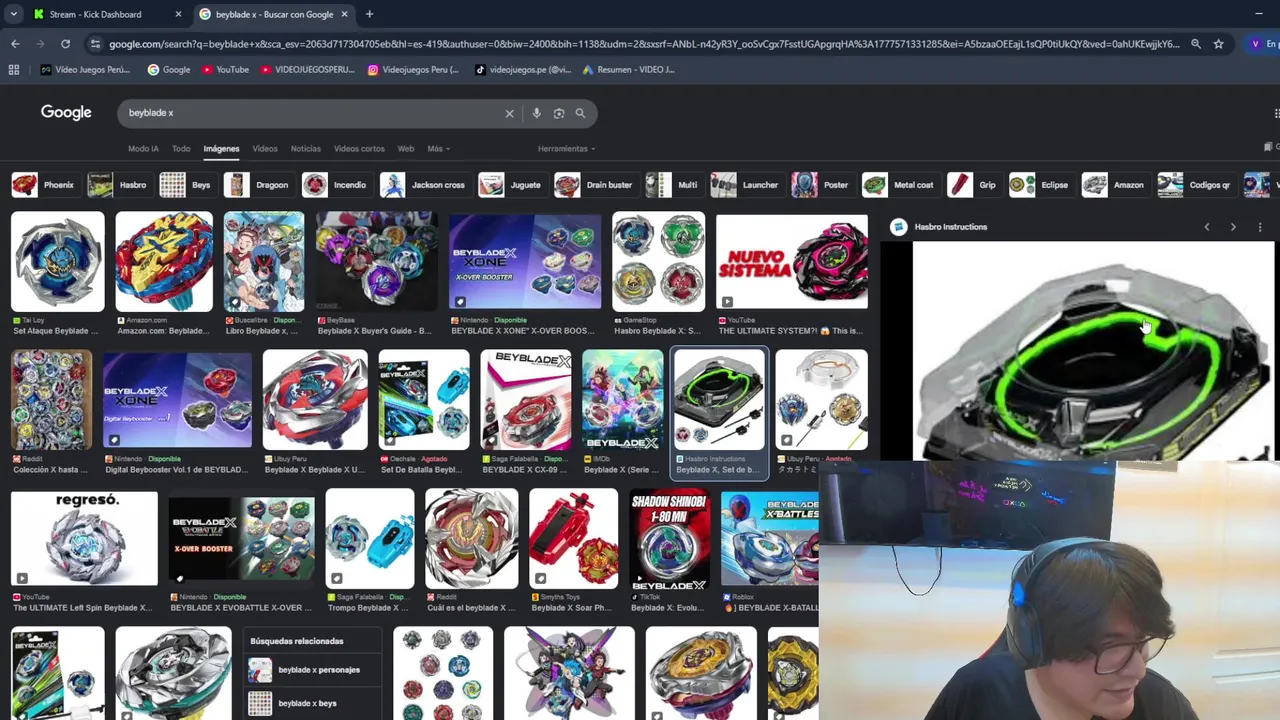1280x720 pixels.
Task: Open 'regresó.' ULTIMATE Left Spin thumbnail
Action: point(84,538)
